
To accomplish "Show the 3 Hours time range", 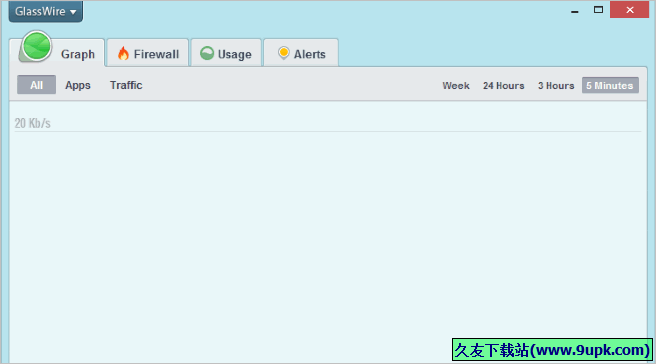I will point(556,86).
